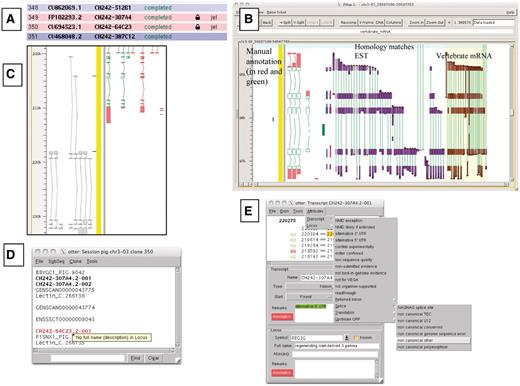Click Back button in ZMap toolbar
Image resolution: width=520 pixels, height=386 pixels.
click(267, 22)
